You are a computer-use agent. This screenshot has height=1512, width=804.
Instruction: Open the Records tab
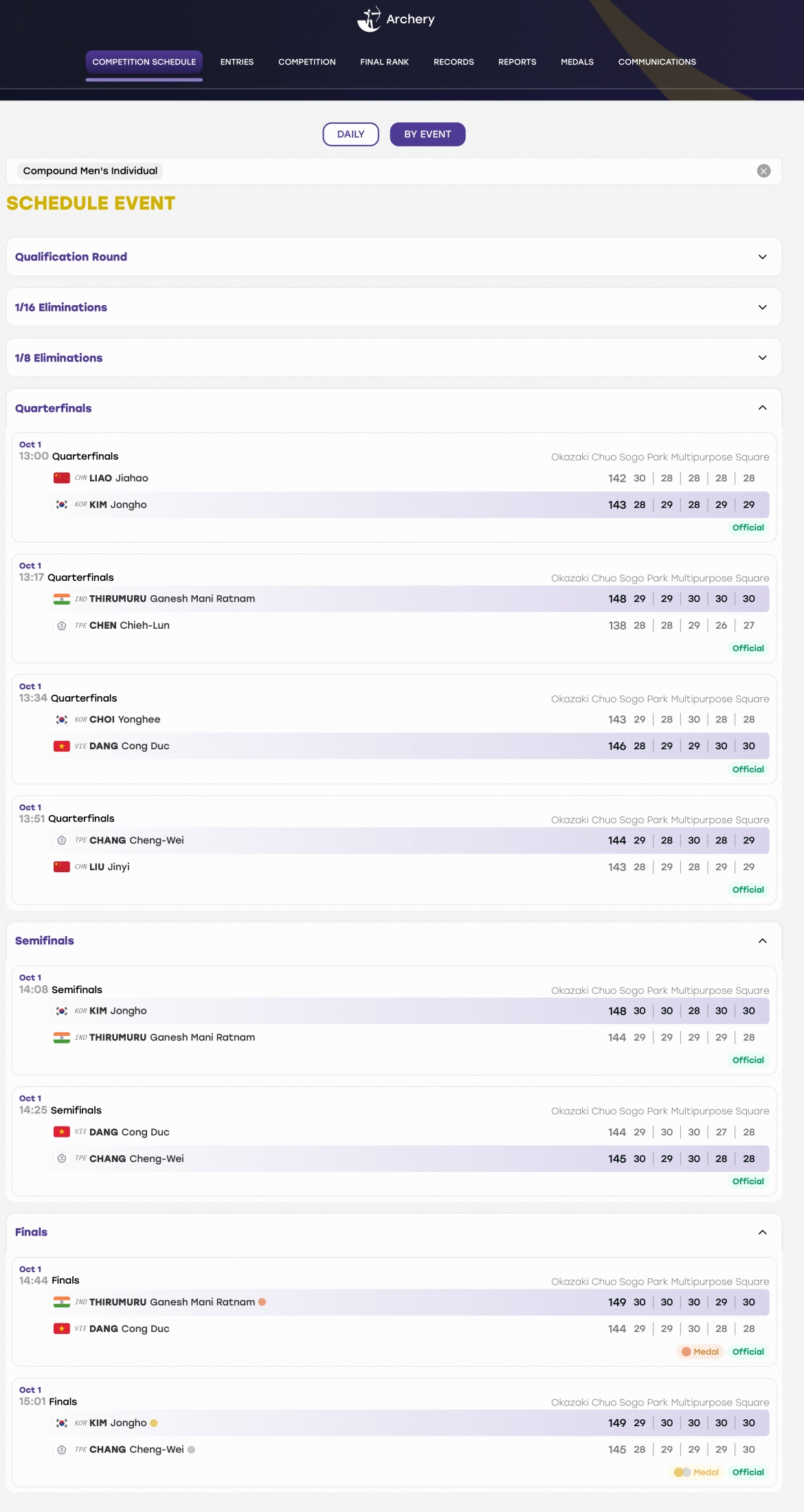(x=454, y=62)
